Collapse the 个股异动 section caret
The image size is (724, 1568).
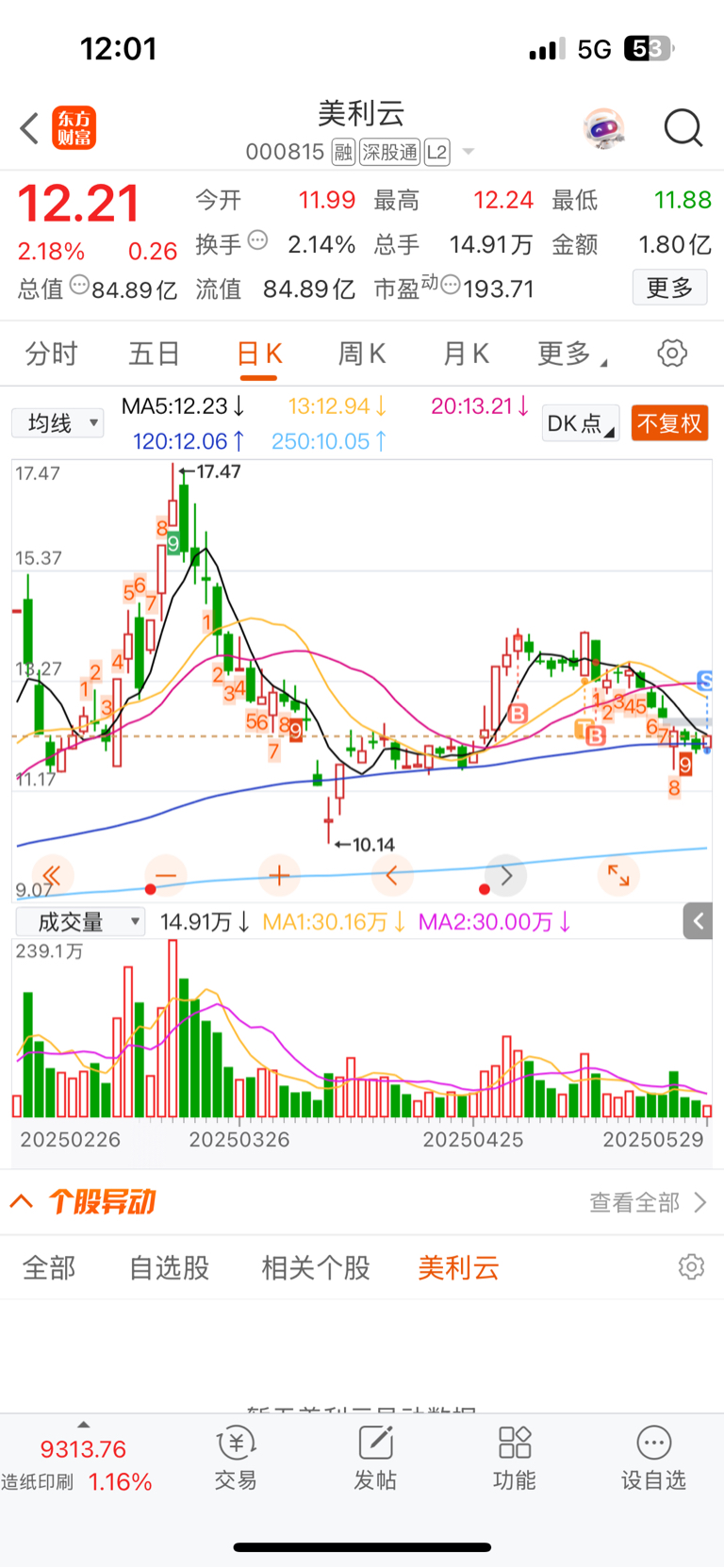click(x=22, y=1201)
